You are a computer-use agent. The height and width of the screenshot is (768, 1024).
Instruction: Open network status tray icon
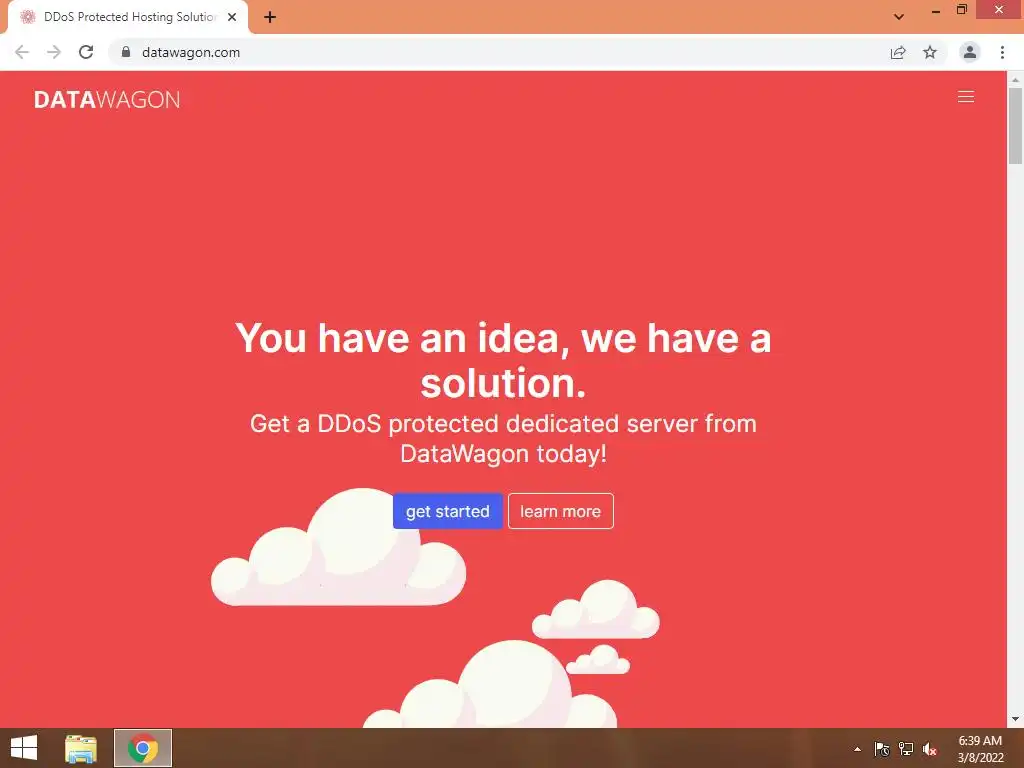click(x=906, y=749)
